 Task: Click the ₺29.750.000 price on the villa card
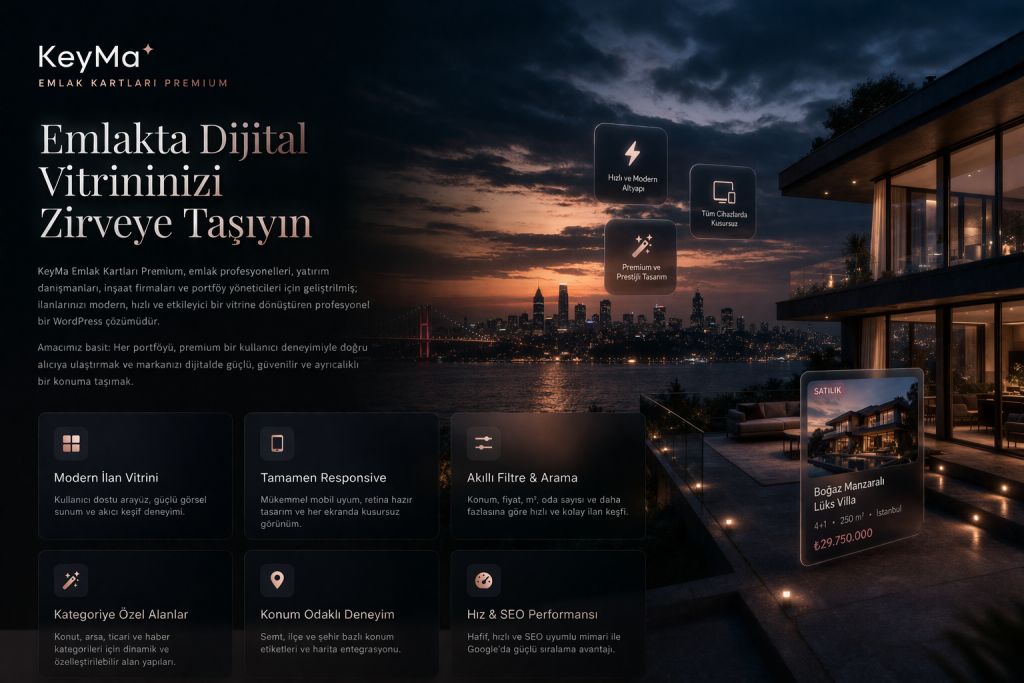point(843,534)
